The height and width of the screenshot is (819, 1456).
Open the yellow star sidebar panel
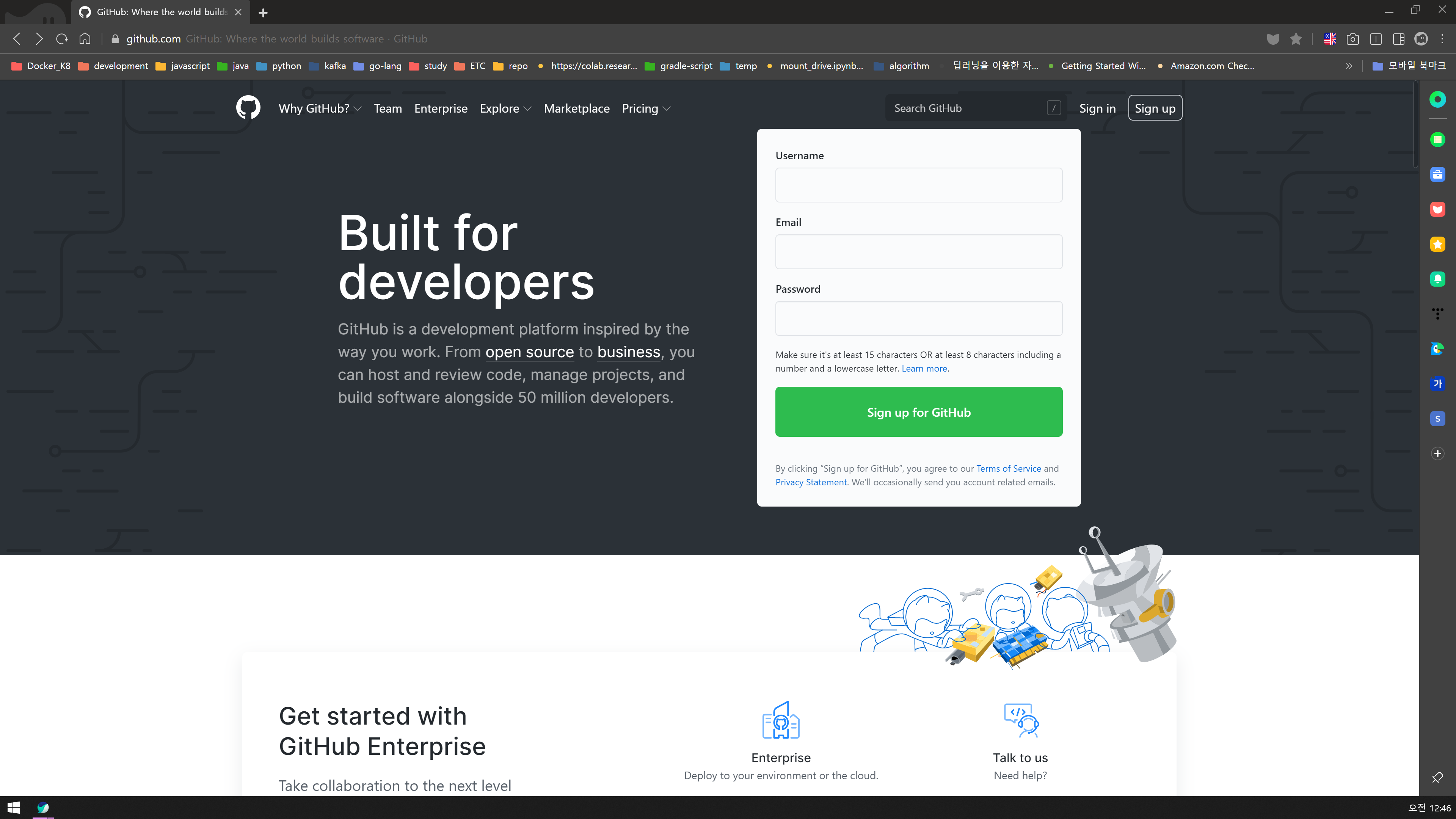coord(1437,244)
